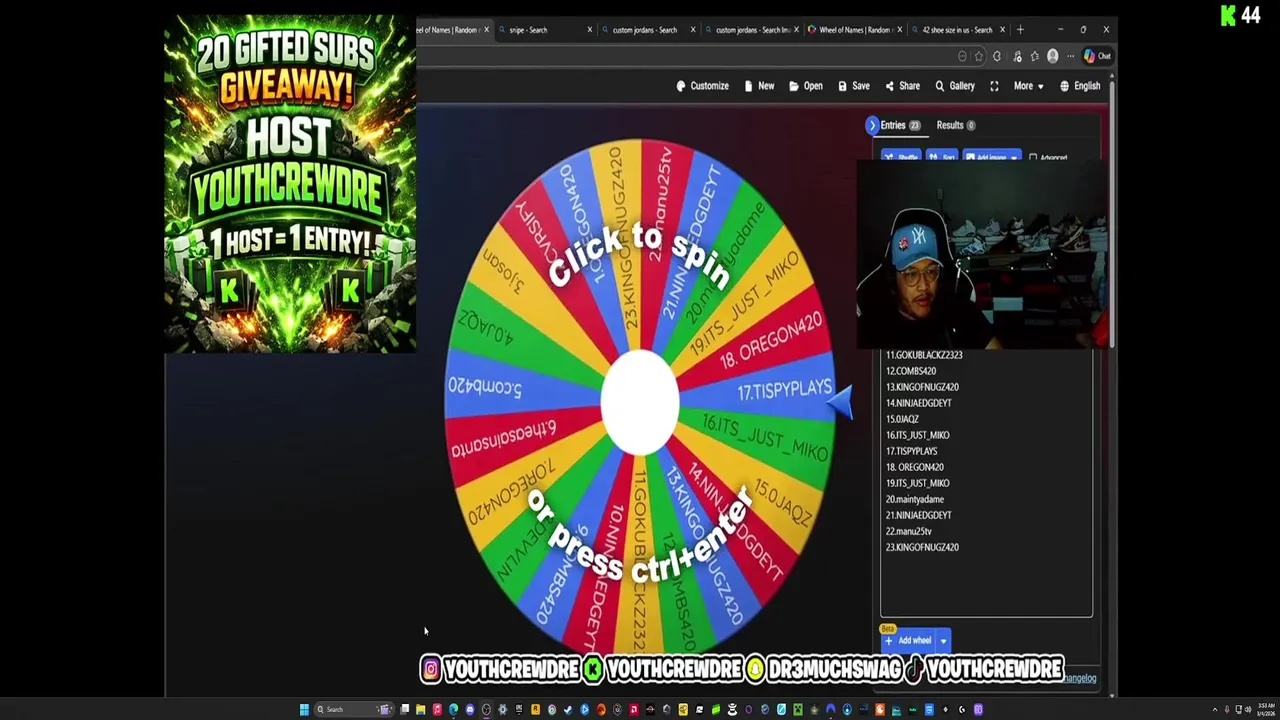Add page to favorites star

point(979,57)
